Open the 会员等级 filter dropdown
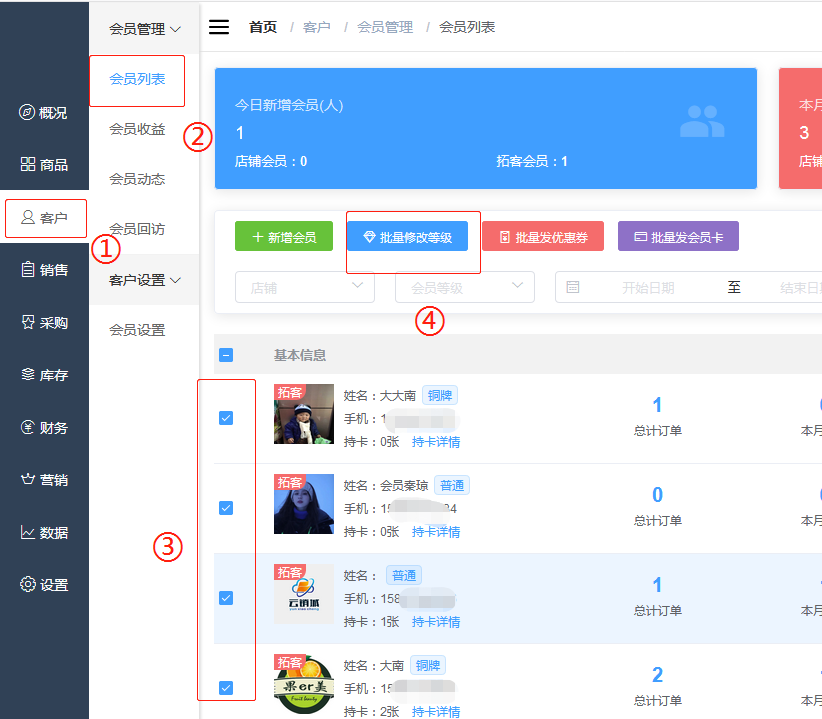 pos(464,287)
